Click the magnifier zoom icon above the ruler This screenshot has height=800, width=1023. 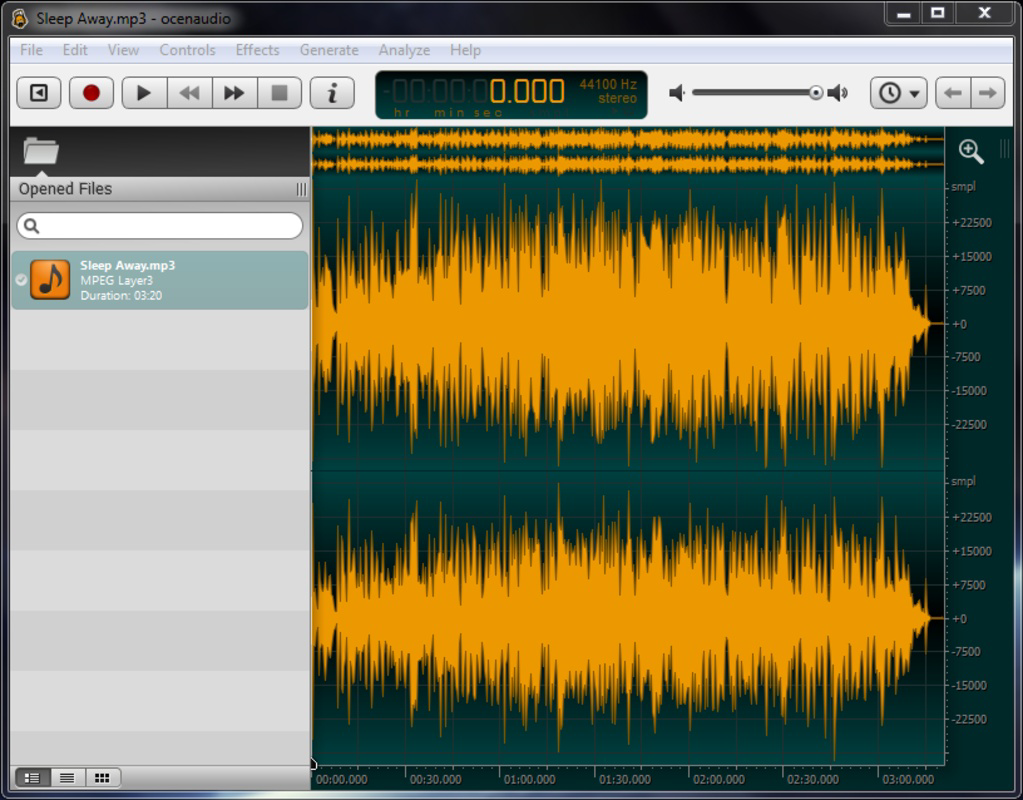tap(968, 150)
